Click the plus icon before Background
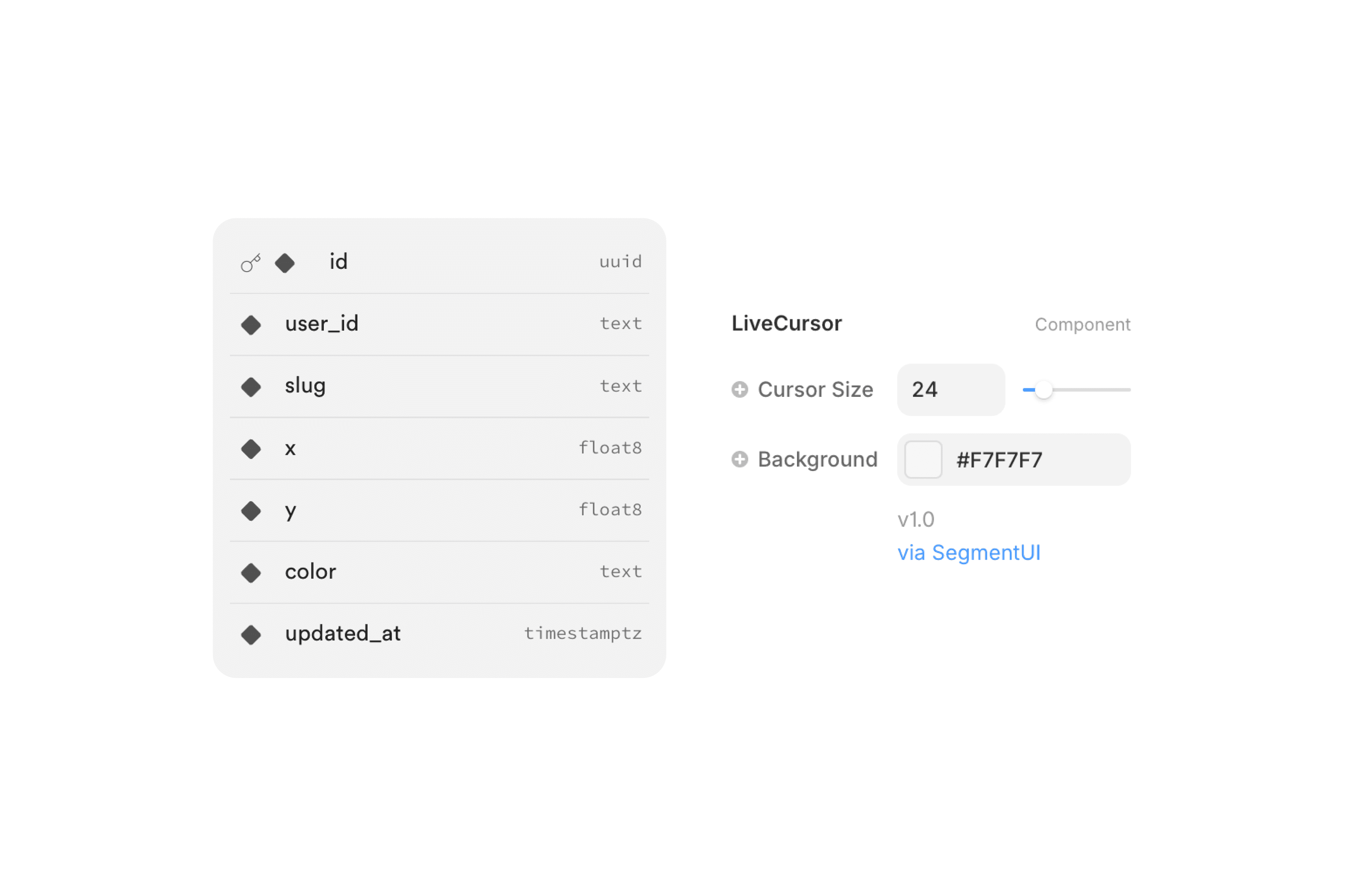The width and height of the screenshot is (1363, 896). [740, 459]
